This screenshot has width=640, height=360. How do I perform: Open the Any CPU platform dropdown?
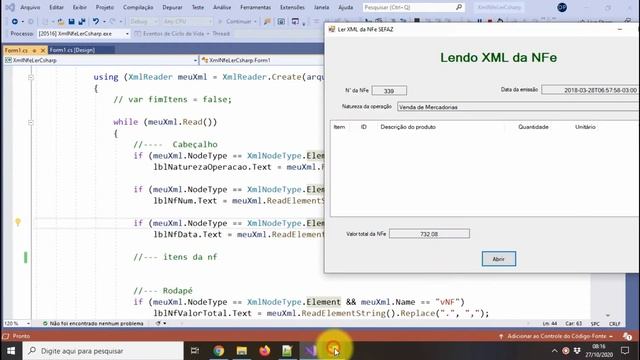187,21
